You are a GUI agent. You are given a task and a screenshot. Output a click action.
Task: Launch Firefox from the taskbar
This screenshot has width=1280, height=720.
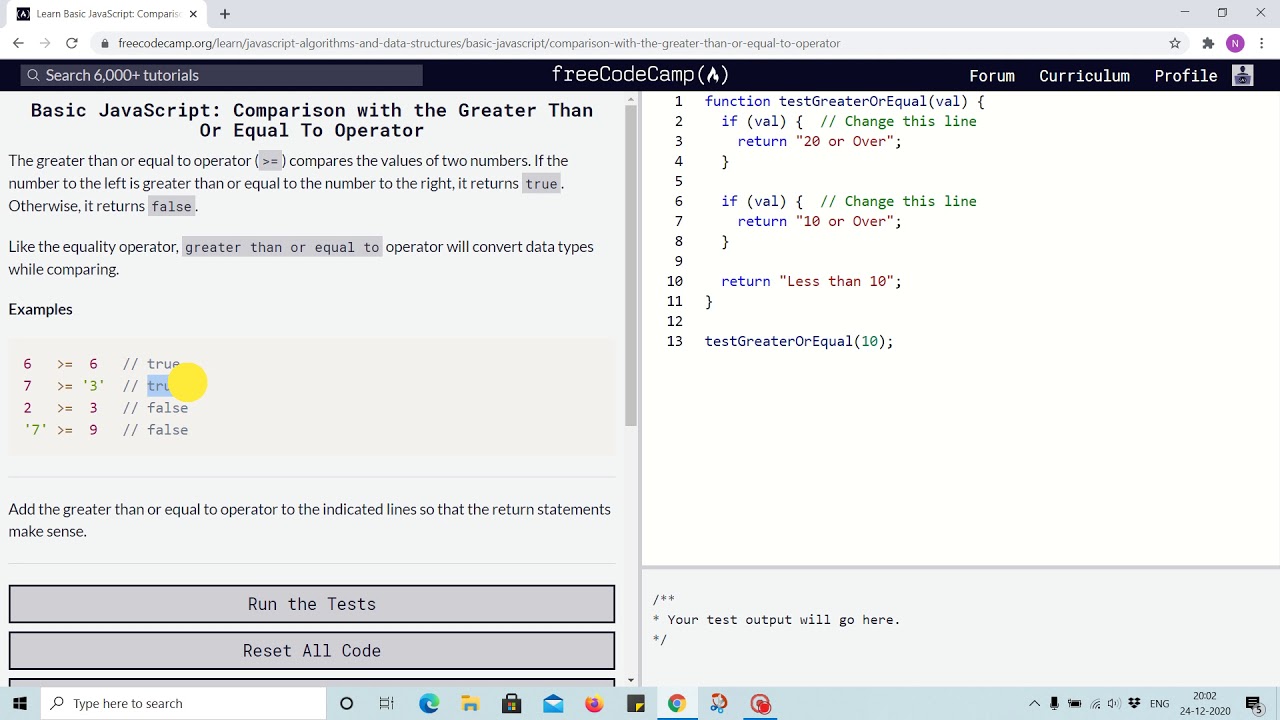pos(594,703)
